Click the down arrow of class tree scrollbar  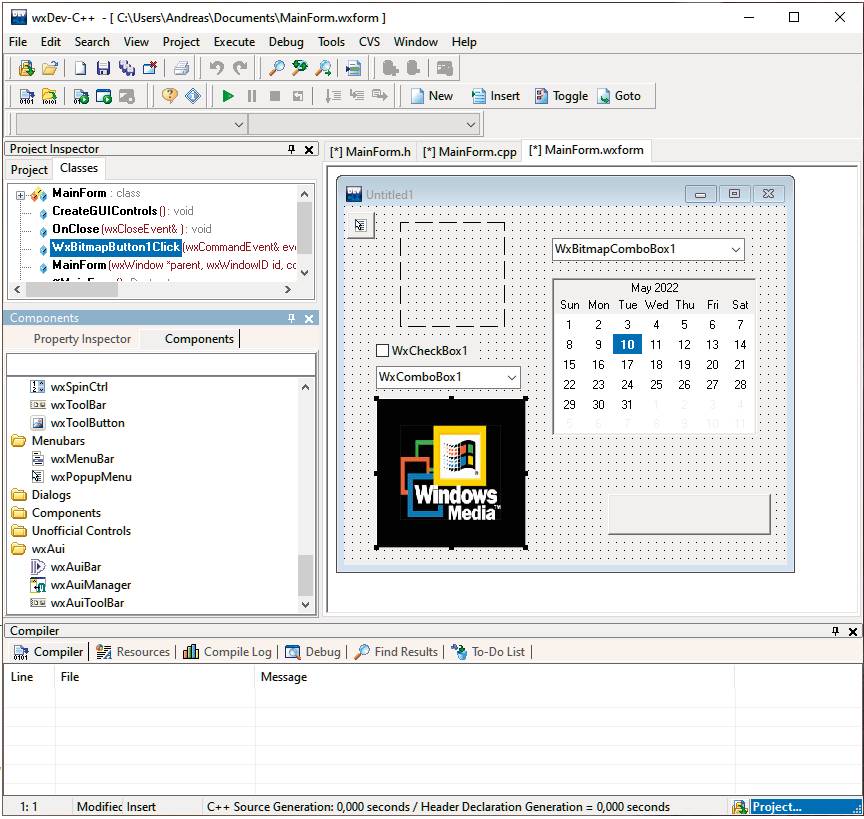coord(305,272)
